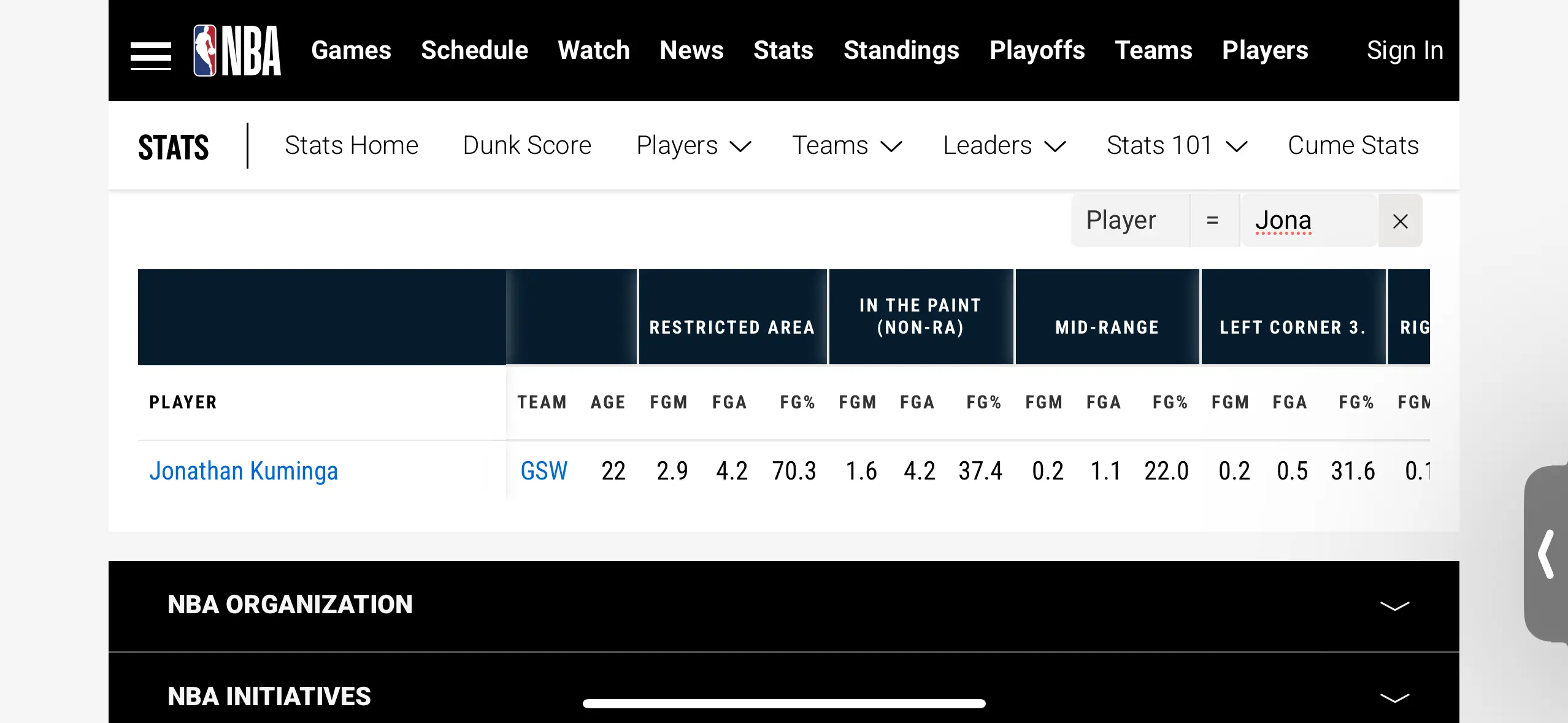This screenshot has width=1568, height=723.
Task: Clear the Jona player filter
Action: [x=1400, y=221]
